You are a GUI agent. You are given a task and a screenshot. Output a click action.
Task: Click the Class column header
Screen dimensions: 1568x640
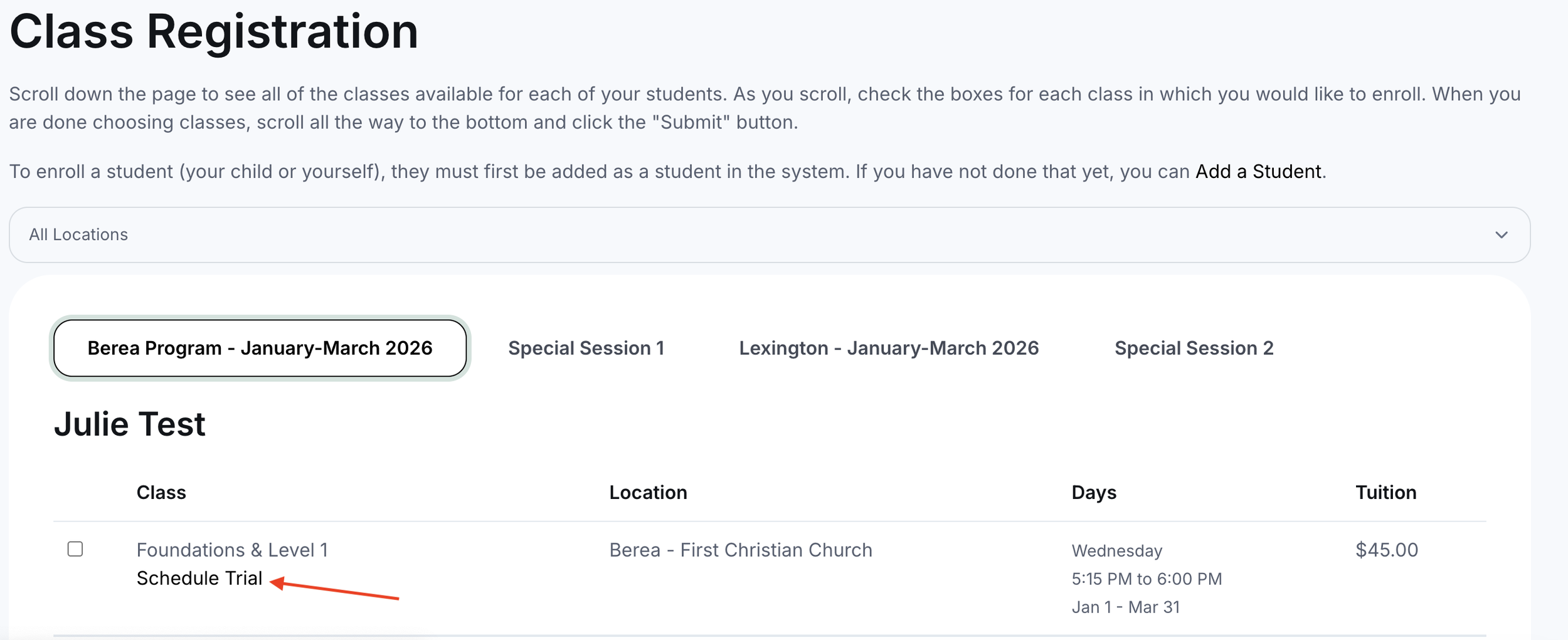tap(161, 493)
